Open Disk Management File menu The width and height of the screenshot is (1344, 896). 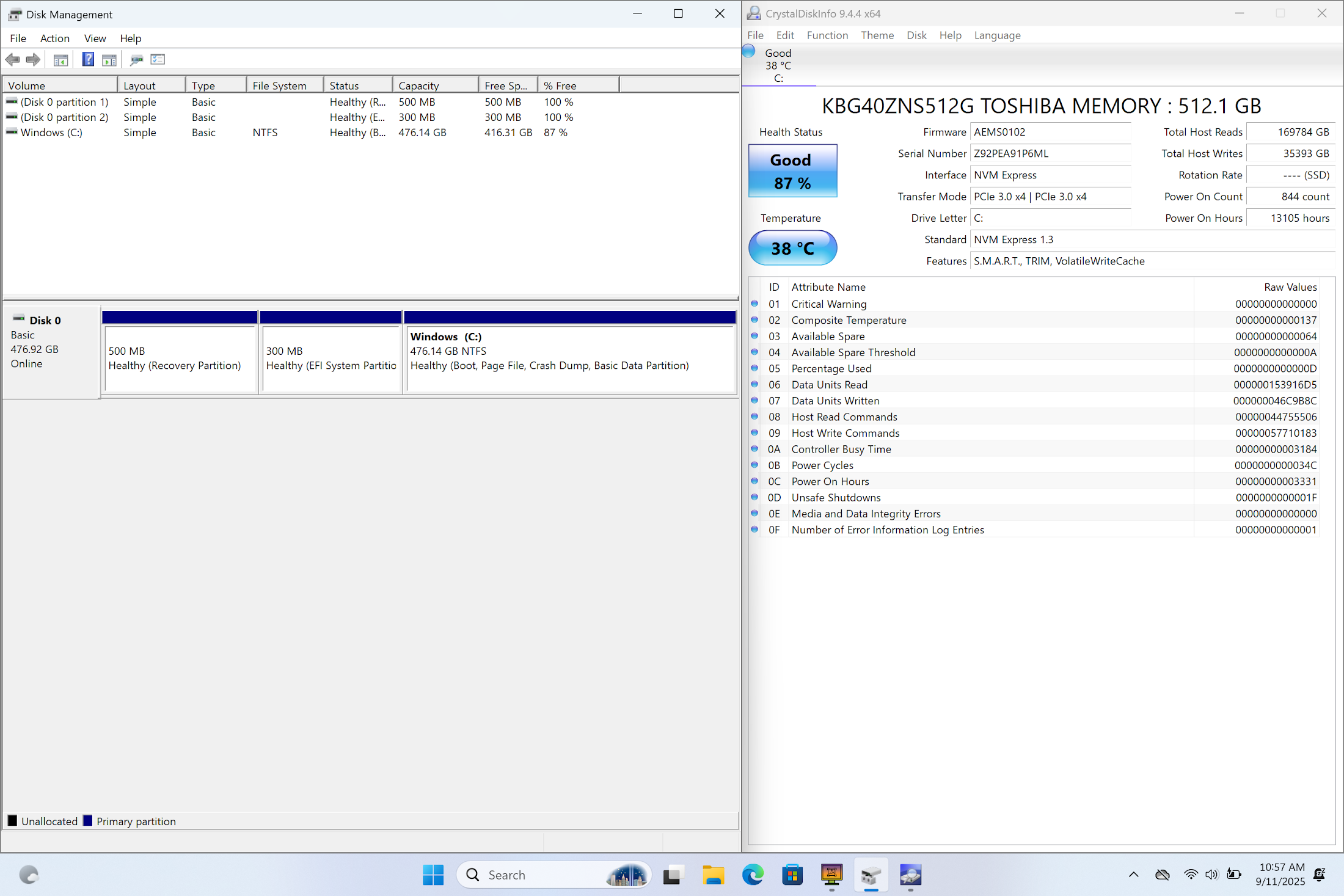(18, 38)
